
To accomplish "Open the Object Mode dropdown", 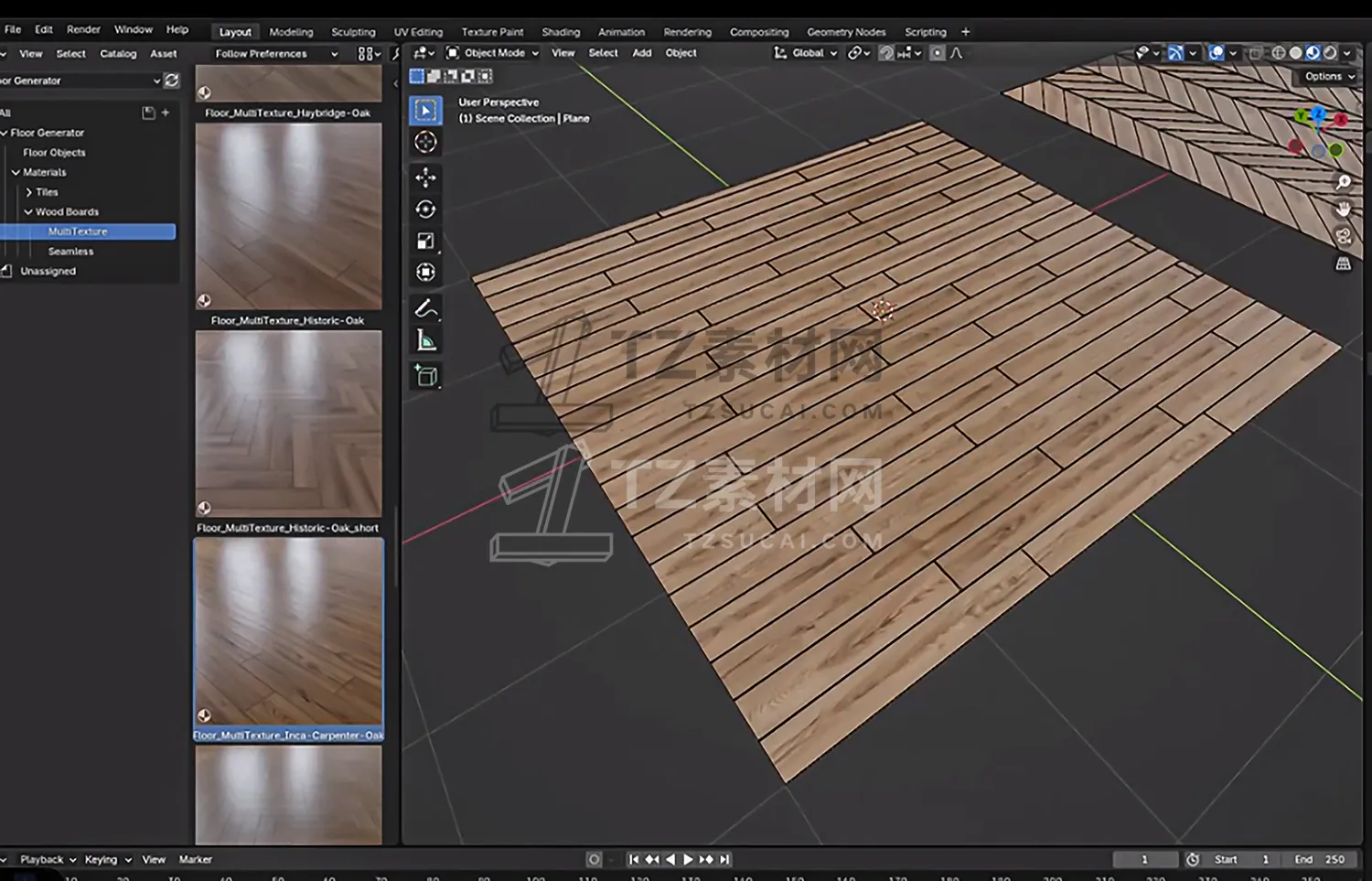I will (492, 53).
